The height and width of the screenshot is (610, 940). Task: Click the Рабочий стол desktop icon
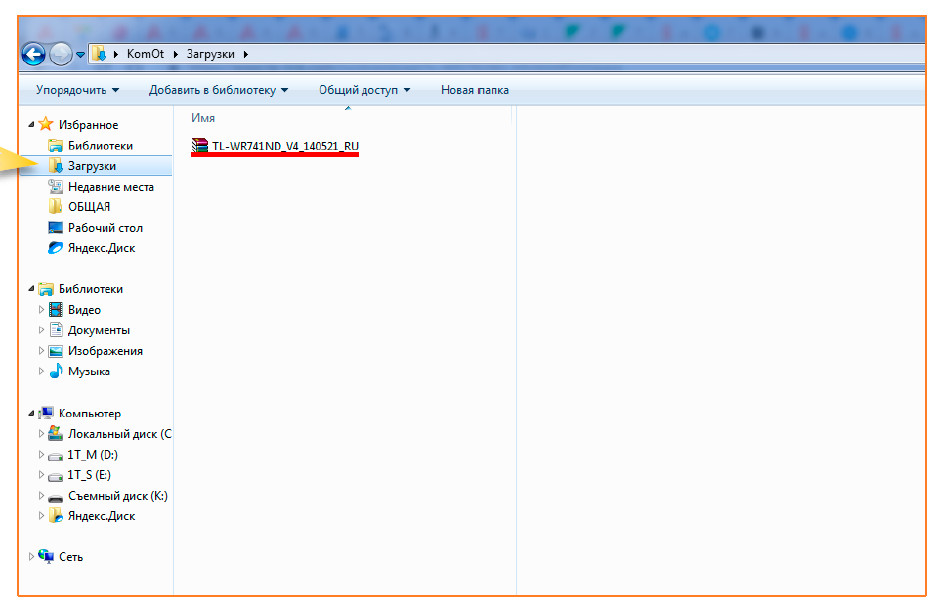[x=56, y=228]
